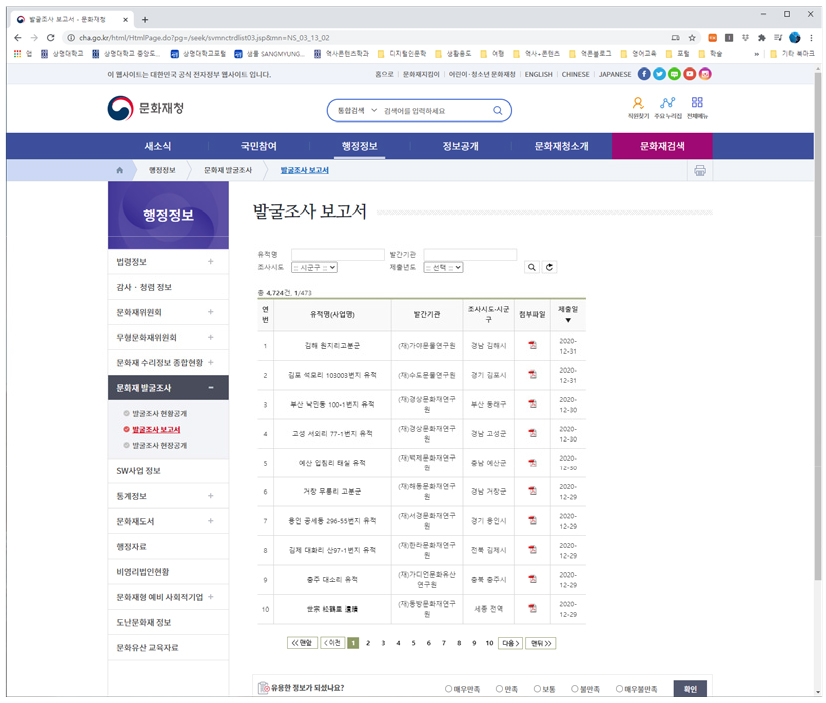Jump to last page with 맨뒤 button
The width and height of the screenshot is (826, 703).
tap(540, 643)
